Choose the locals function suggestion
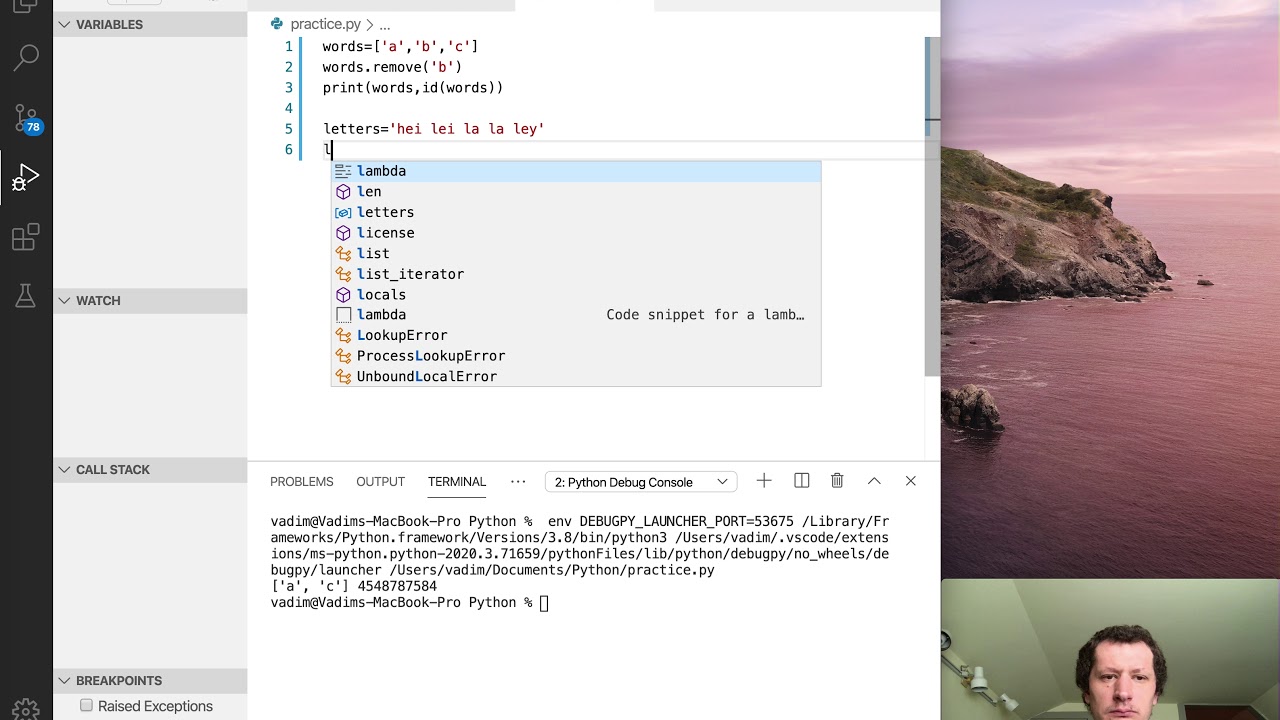Viewport: 1280px width, 720px height. point(576,295)
